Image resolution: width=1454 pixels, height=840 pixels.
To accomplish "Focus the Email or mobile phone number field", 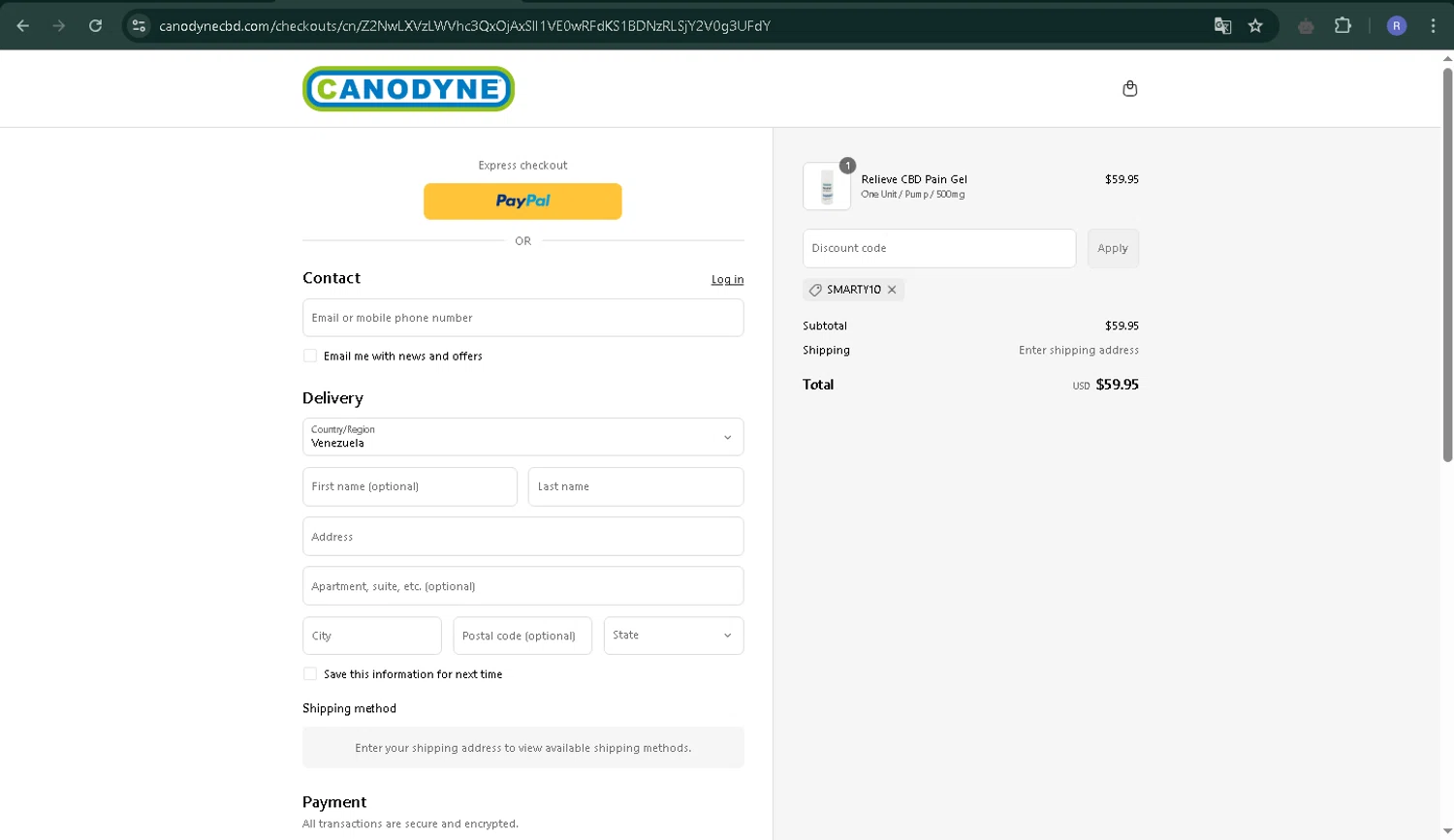I will coord(523,318).
